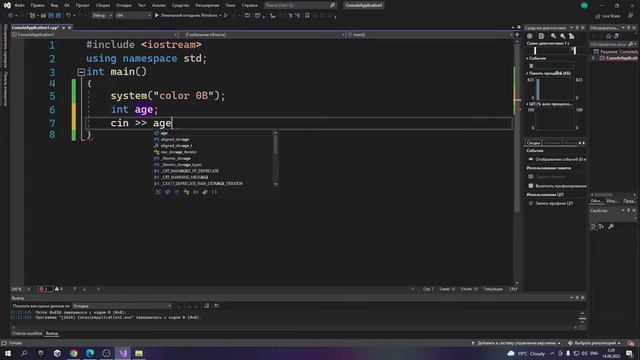Click the Start Without Debugging outline play icon
This screenshot has height=360, width=640.
pyautogui.click(x=226, y=16)
